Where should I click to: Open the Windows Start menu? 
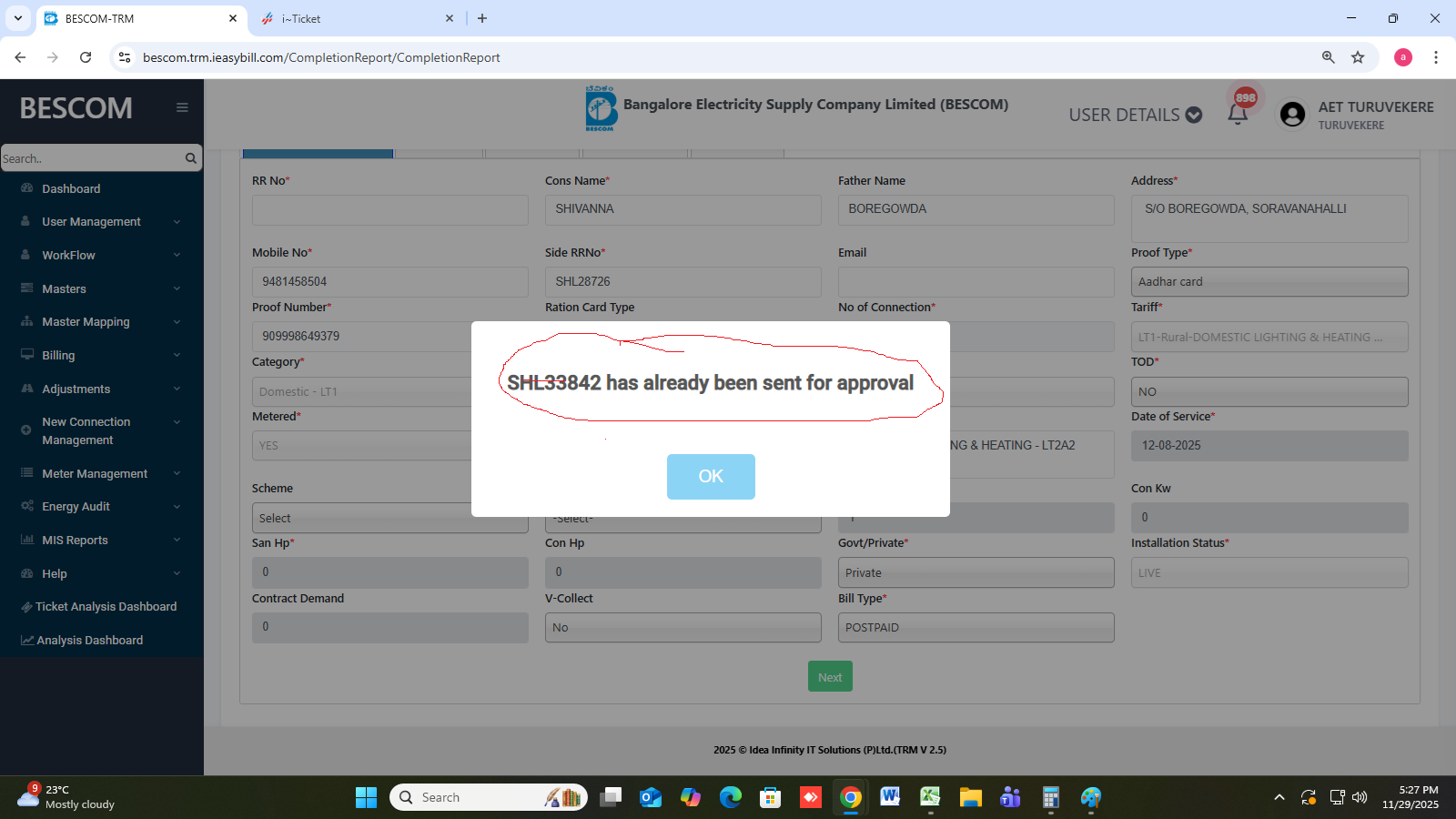coord(366,797)
